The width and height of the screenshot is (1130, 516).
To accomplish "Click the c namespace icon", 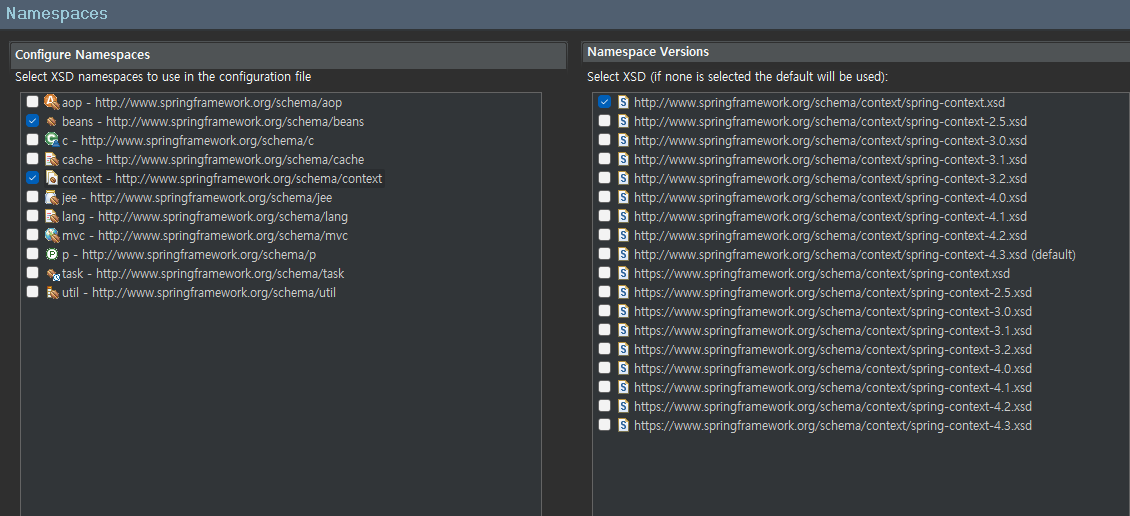I will point(51,140).
